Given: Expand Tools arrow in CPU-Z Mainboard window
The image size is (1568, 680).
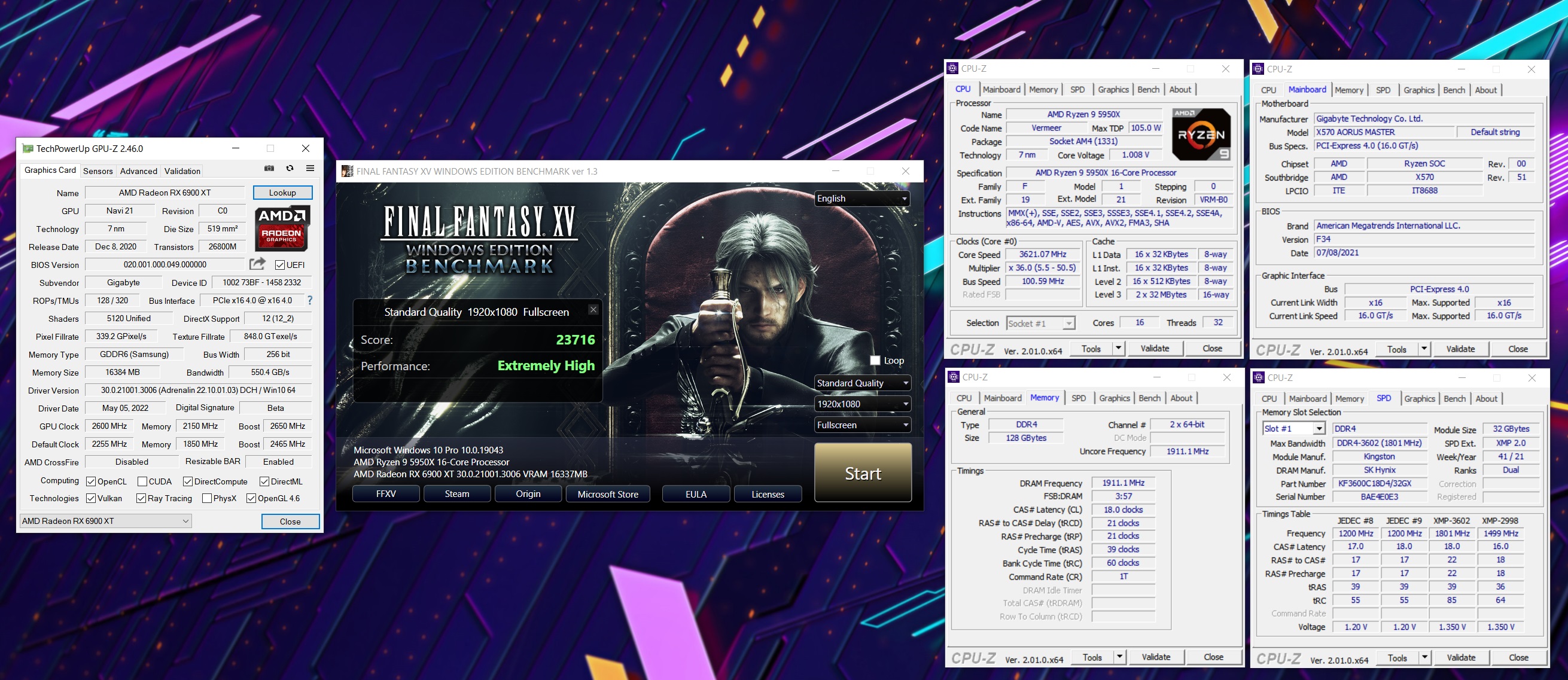Looking at the screenshot, I should click(1424, 349).
